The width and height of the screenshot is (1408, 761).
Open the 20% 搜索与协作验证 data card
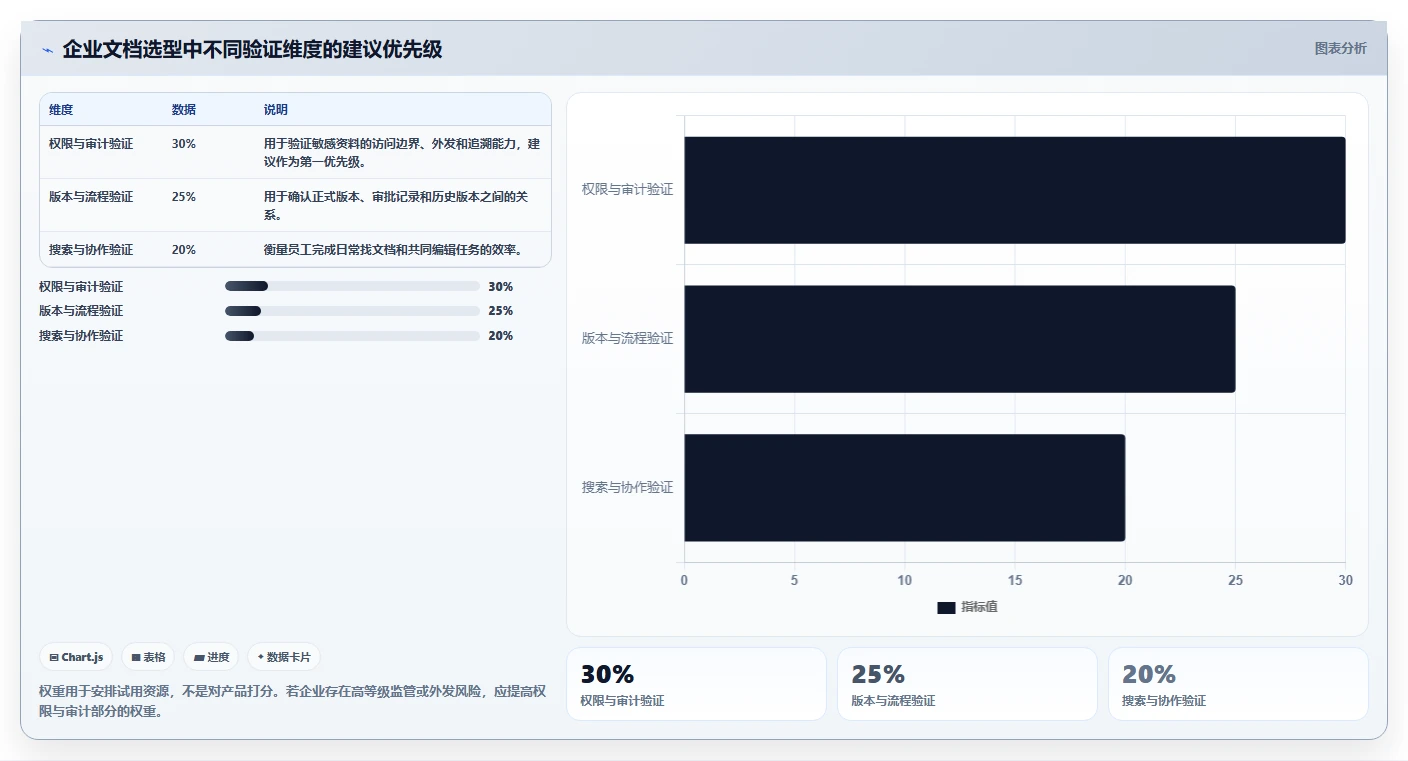1238,684
